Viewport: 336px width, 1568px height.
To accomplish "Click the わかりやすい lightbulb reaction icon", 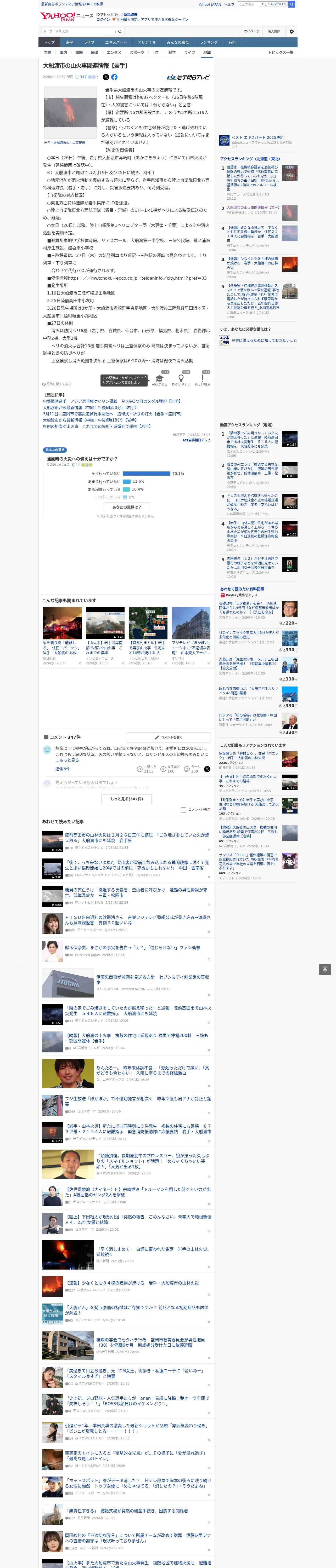I will click(181, 377).
